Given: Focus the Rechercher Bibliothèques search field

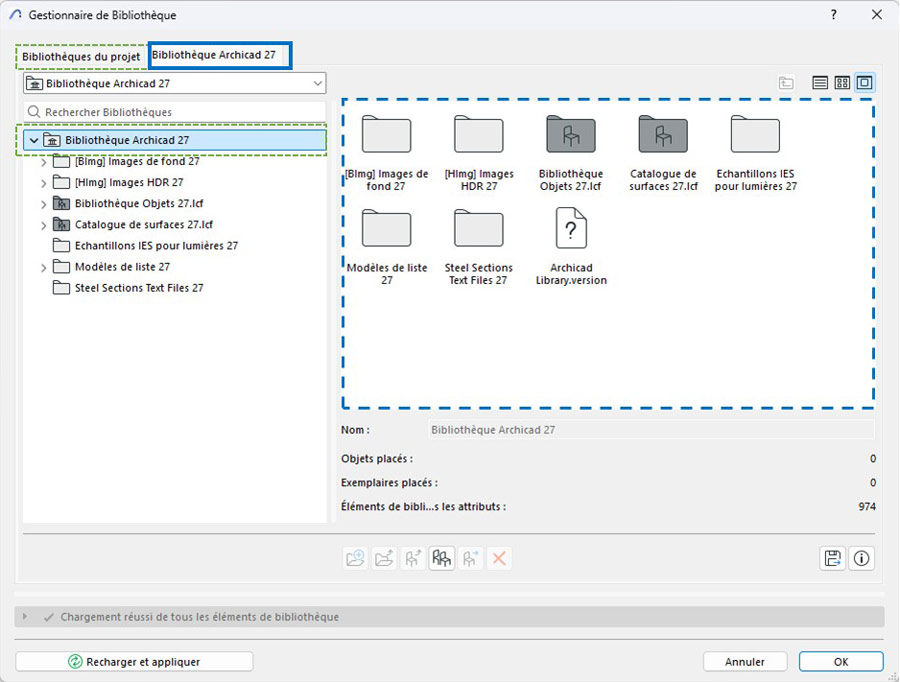Looking at the screenshot, I should coord(174,112).
